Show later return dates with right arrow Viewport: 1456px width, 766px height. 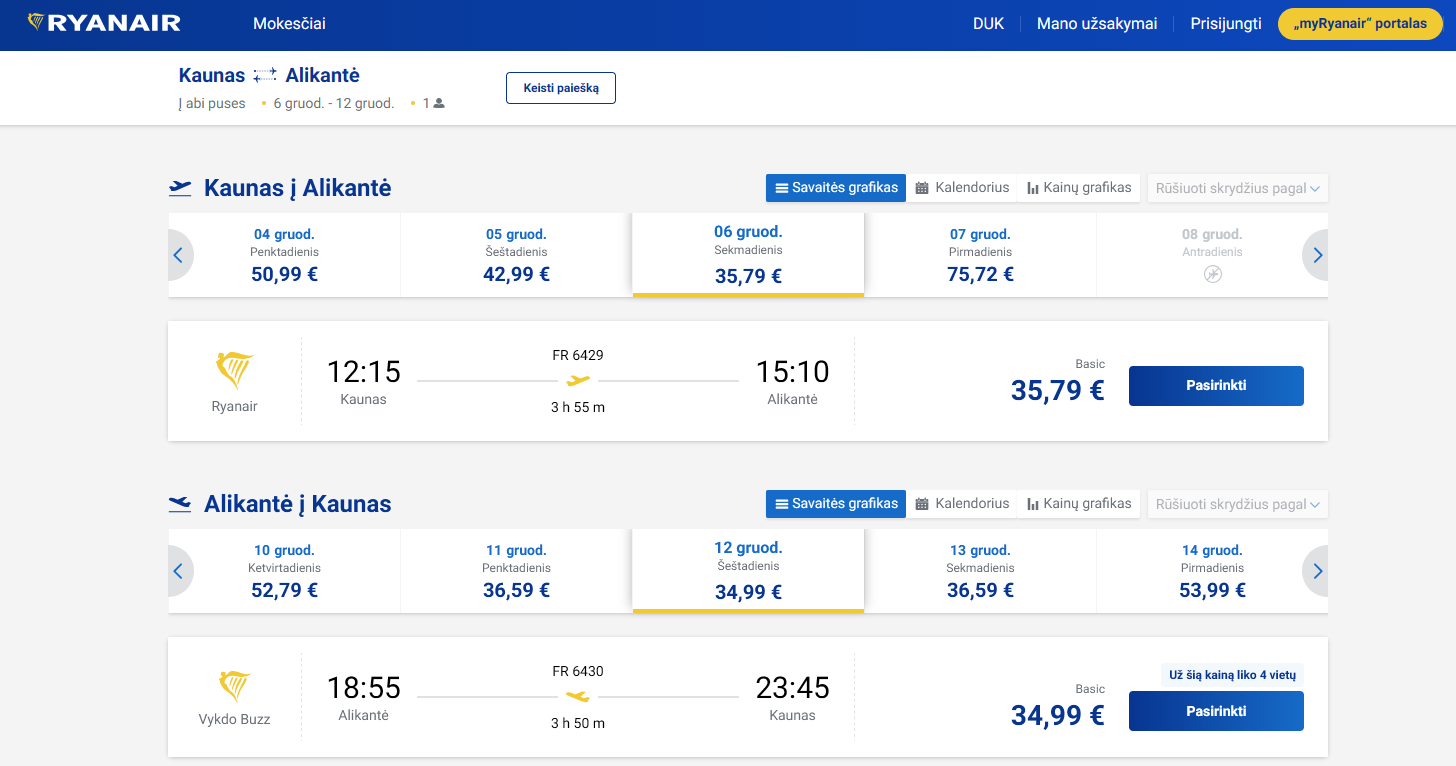[x=1316, y=571]
